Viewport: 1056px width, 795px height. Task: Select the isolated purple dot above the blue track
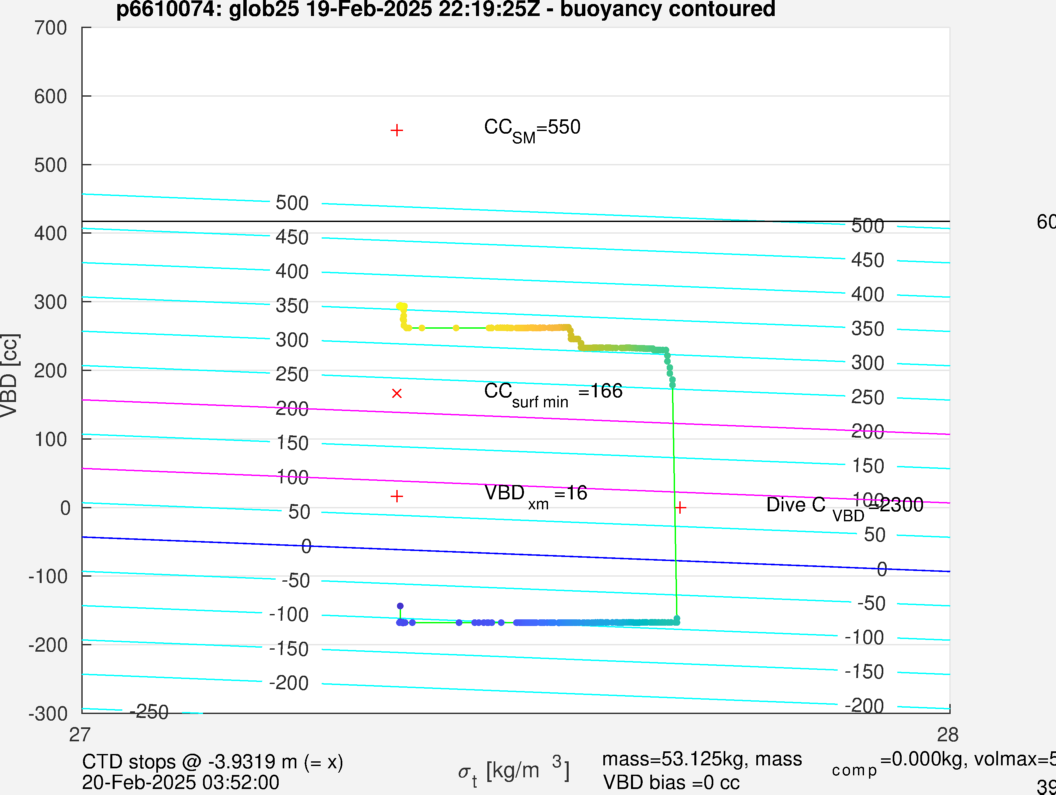[x=400, y=606]
